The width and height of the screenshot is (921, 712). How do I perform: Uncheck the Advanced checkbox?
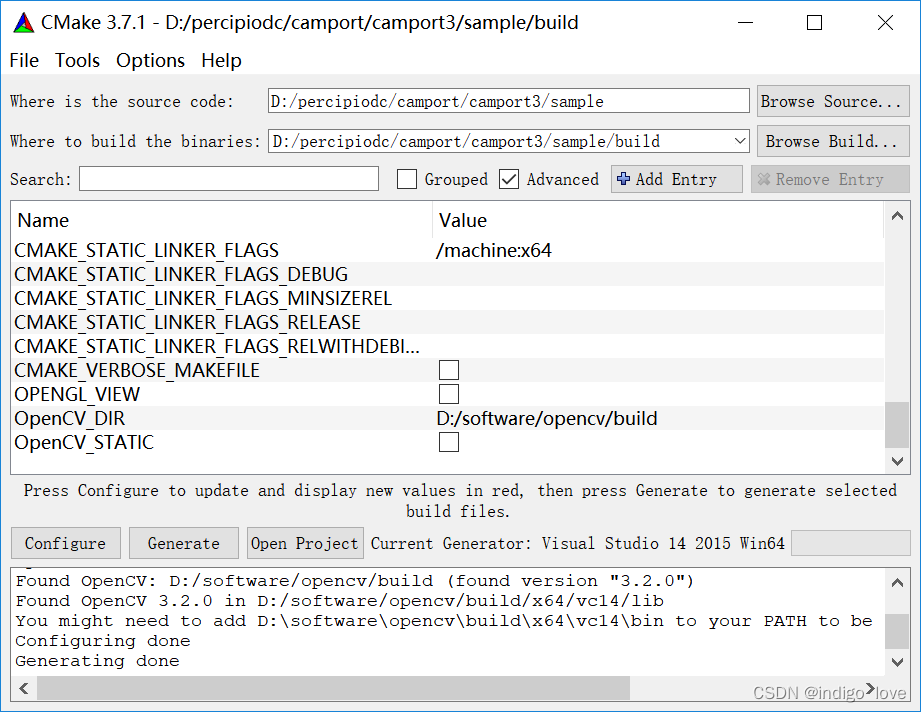(x=509, y=179)
